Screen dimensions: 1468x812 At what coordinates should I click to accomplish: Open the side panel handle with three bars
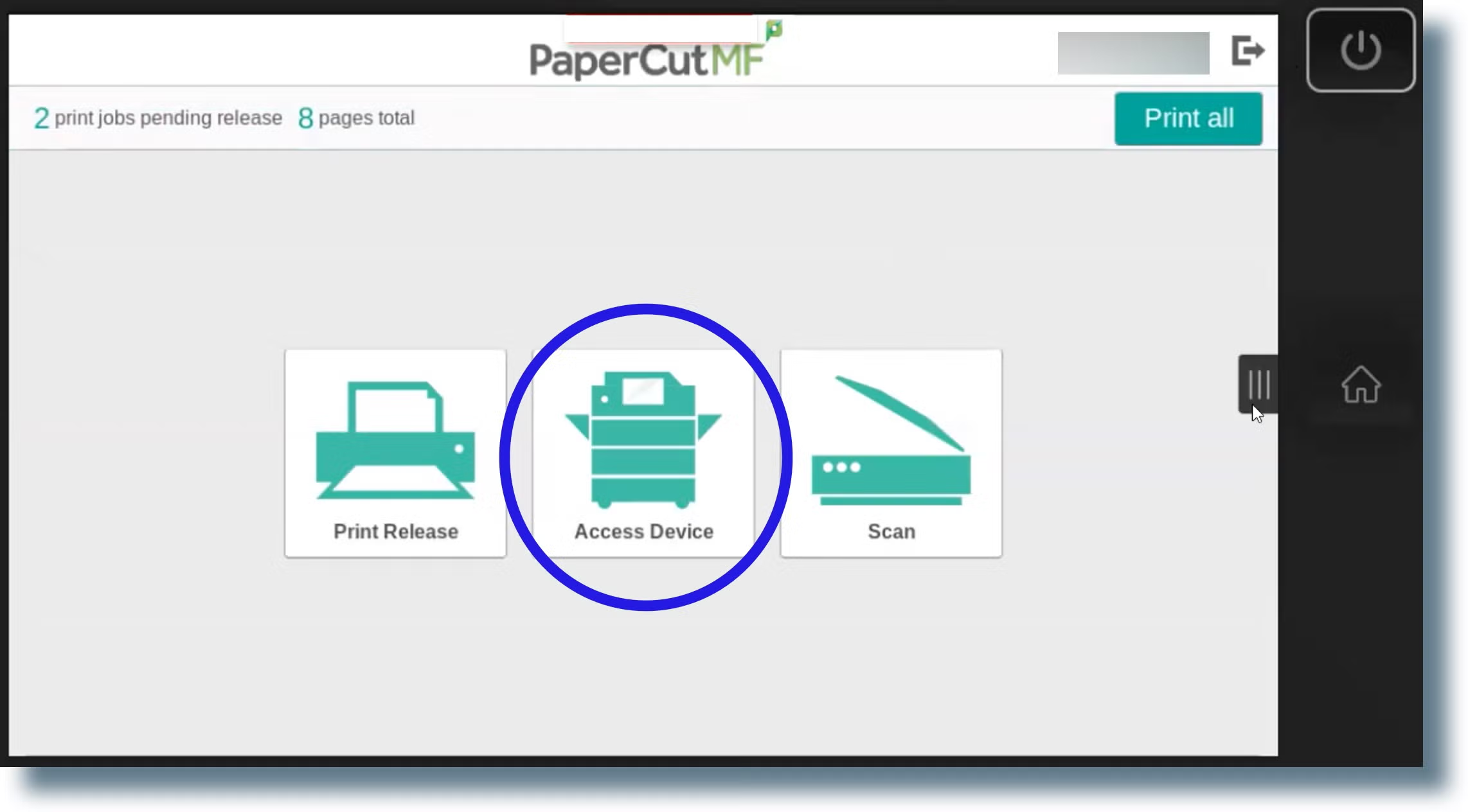(x=1258, y=384)
